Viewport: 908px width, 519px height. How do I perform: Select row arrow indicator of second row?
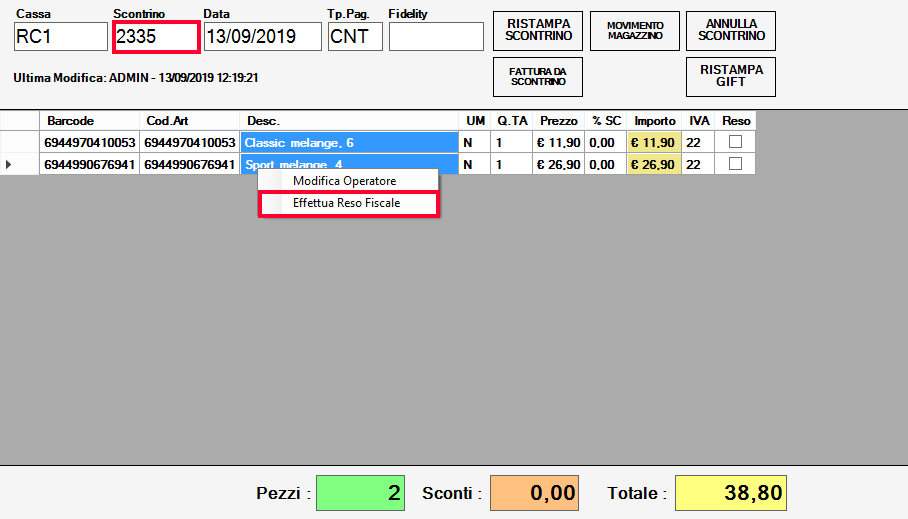(x=10, y=164)
